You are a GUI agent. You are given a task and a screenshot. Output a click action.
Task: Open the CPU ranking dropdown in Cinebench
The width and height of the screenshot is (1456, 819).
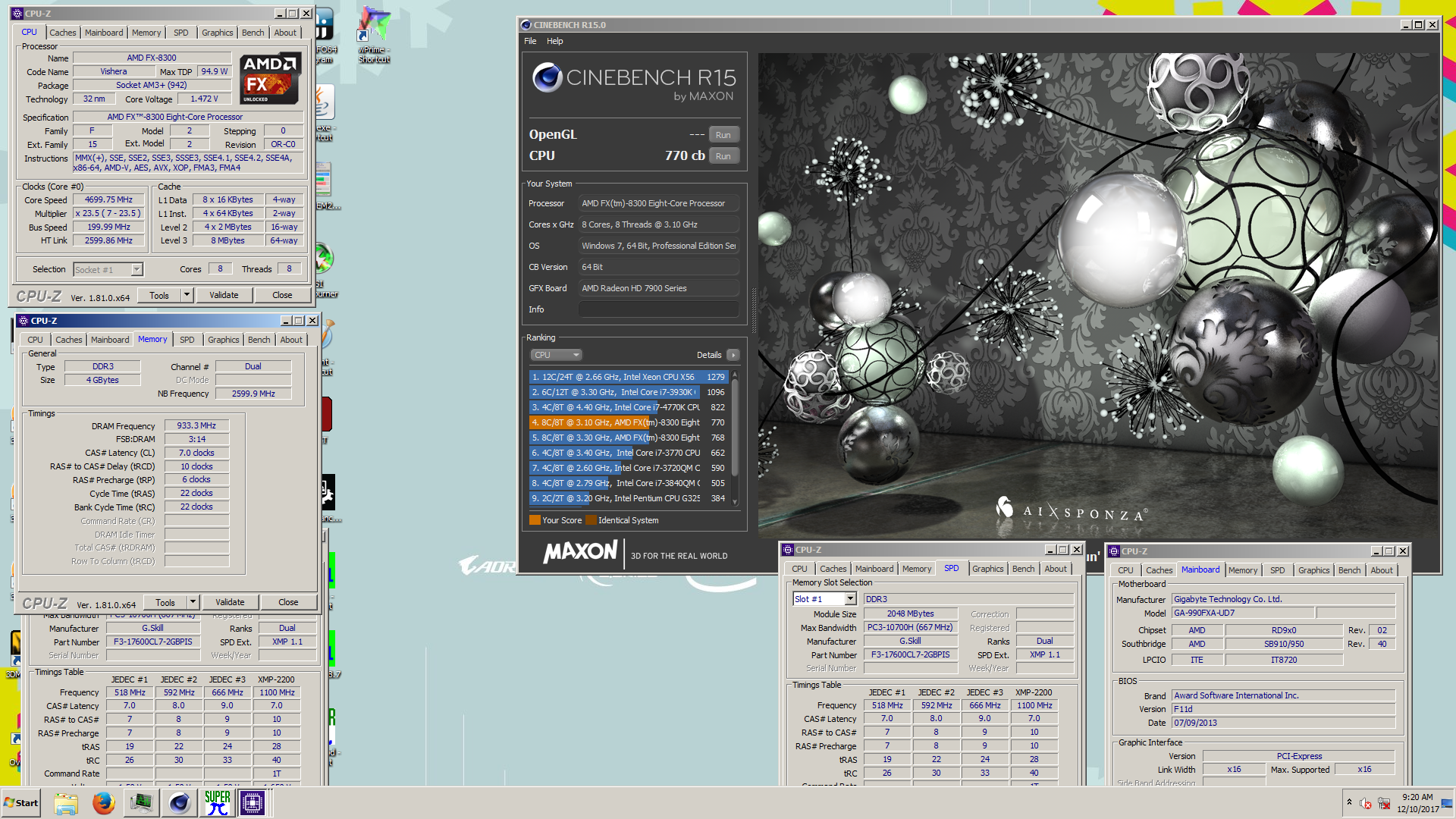click(556, 355)
